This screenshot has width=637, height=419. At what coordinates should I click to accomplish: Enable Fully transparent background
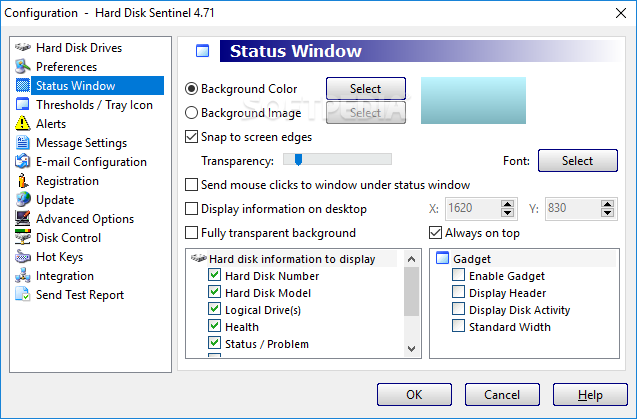pyautogui.click(x=191, y=232)
